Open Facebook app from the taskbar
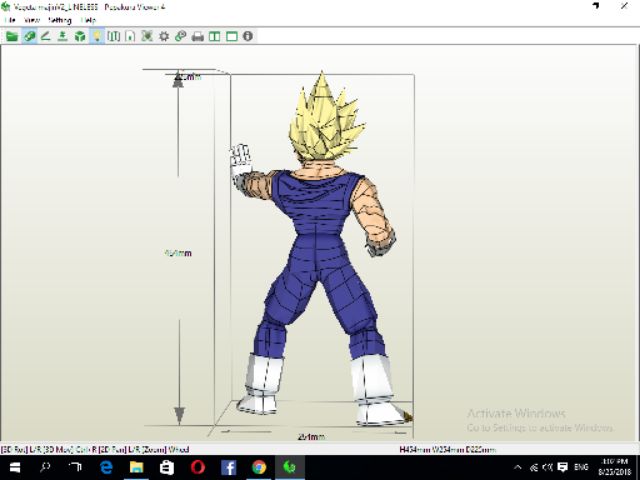640x480 pixels. (x=229, y=467)
